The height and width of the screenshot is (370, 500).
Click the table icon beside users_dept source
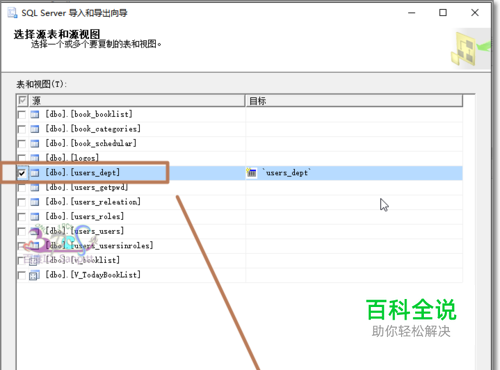(x=35, y=173)
